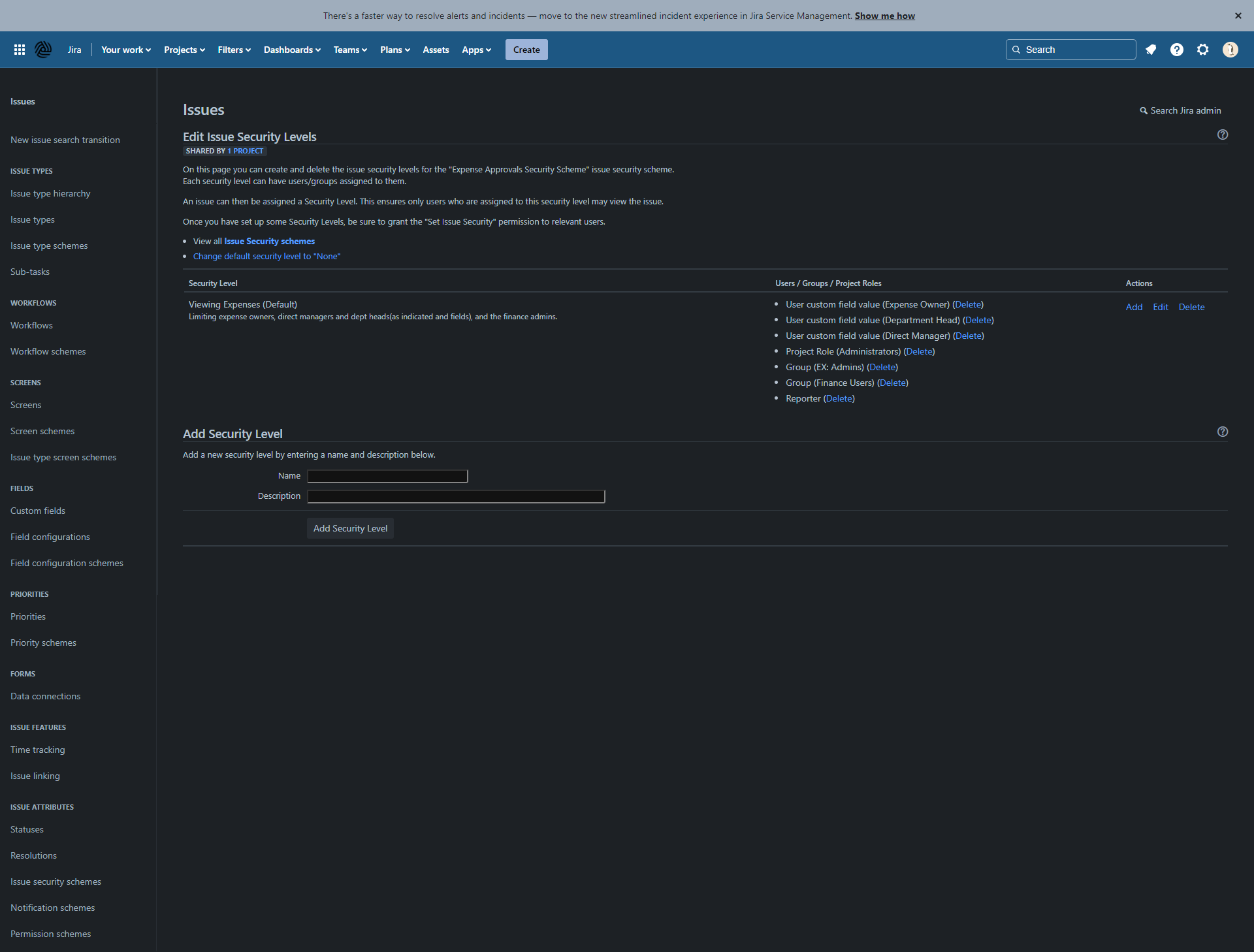Open Statuses in sidebar
Viewport: 1254px width, 952px height.
tap(27, 829)
